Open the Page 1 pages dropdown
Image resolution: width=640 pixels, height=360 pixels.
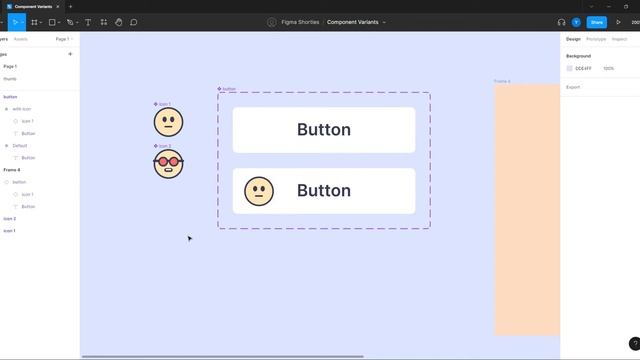[x=64, y=39]
